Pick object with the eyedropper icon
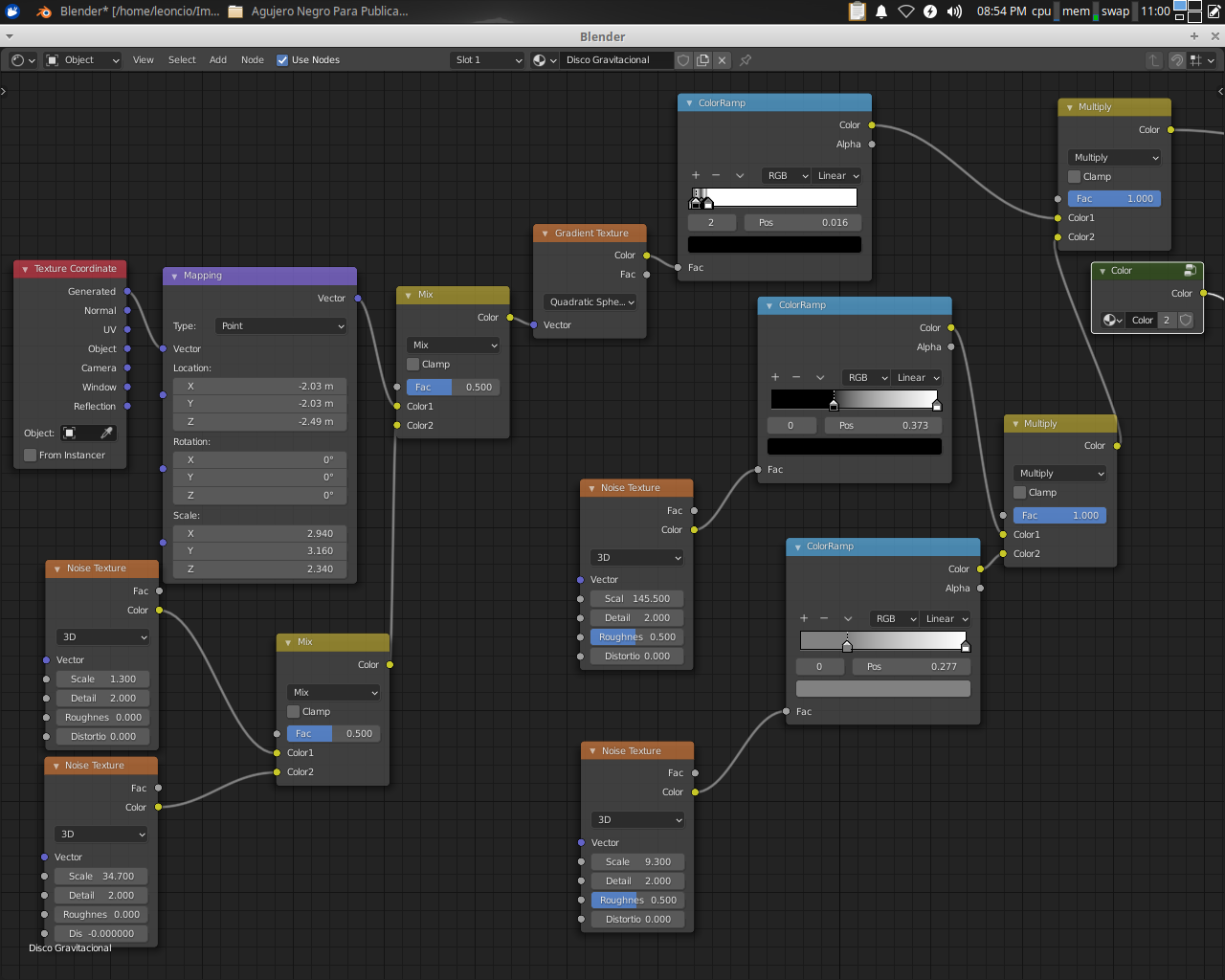1225x980 pixels. click(107, 434)
